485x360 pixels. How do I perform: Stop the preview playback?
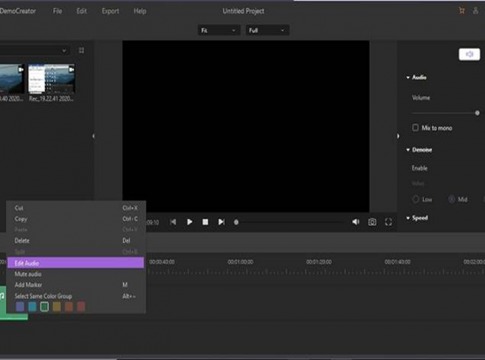pos(205,222)
